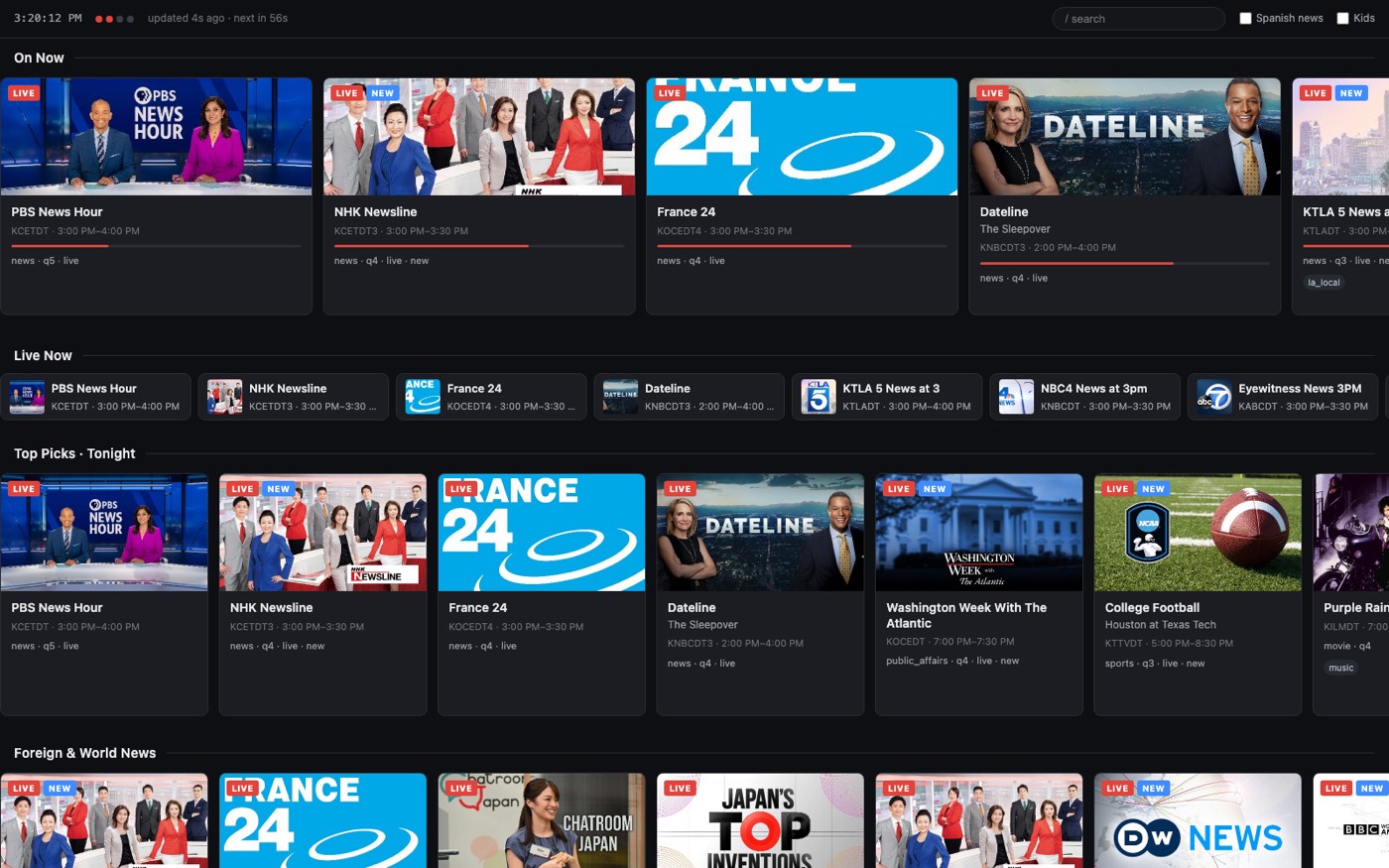Click 'sports · q3 · live · new' tags
This screenshot has height=868, width=1389.
click(x=1155, y=664)
